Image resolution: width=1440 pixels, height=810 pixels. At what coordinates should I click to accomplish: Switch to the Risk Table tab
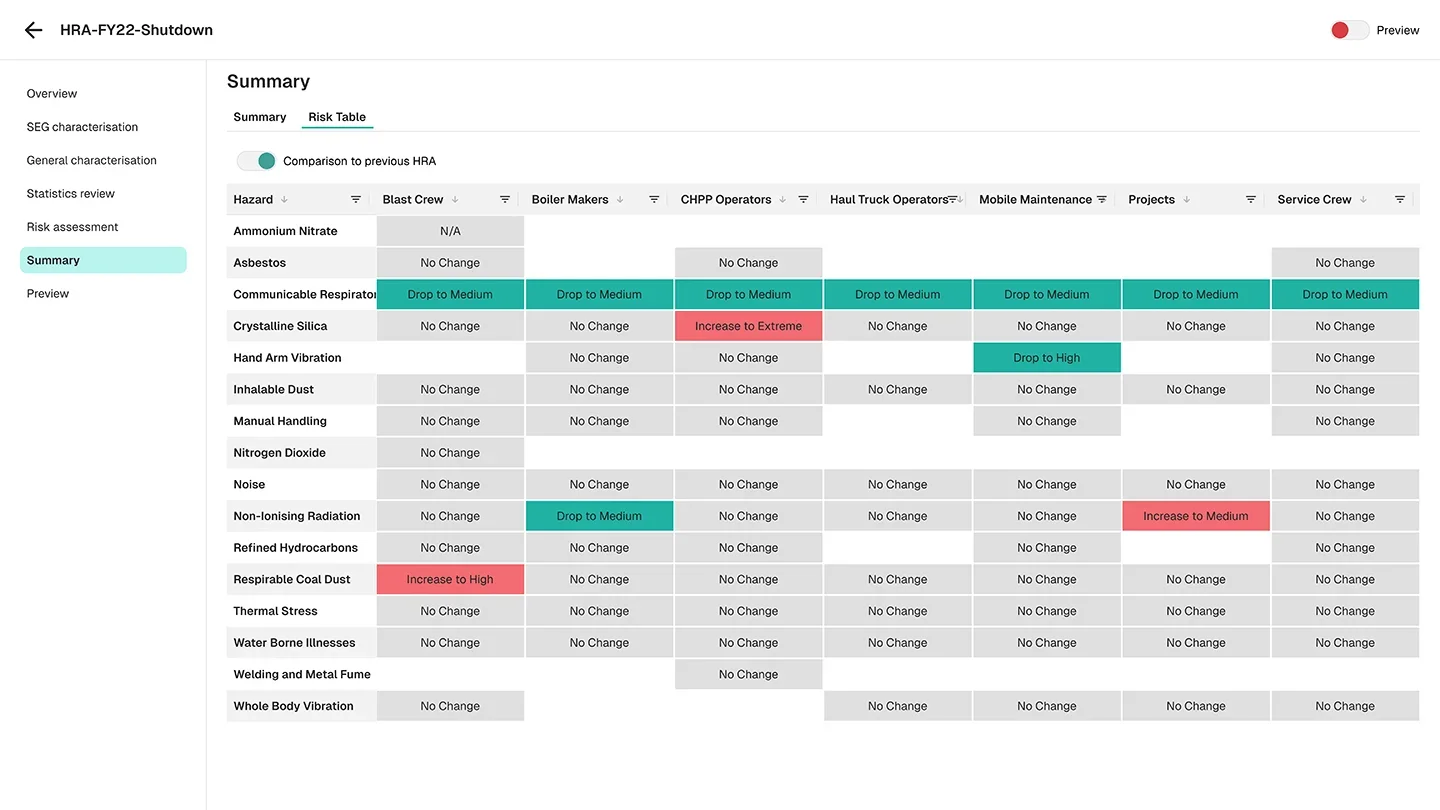point(337,116)
